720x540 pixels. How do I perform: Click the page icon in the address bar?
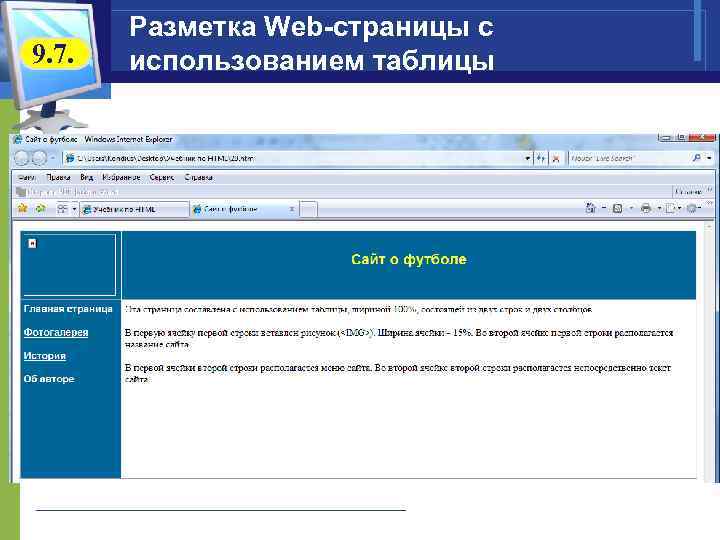point(70,158)
